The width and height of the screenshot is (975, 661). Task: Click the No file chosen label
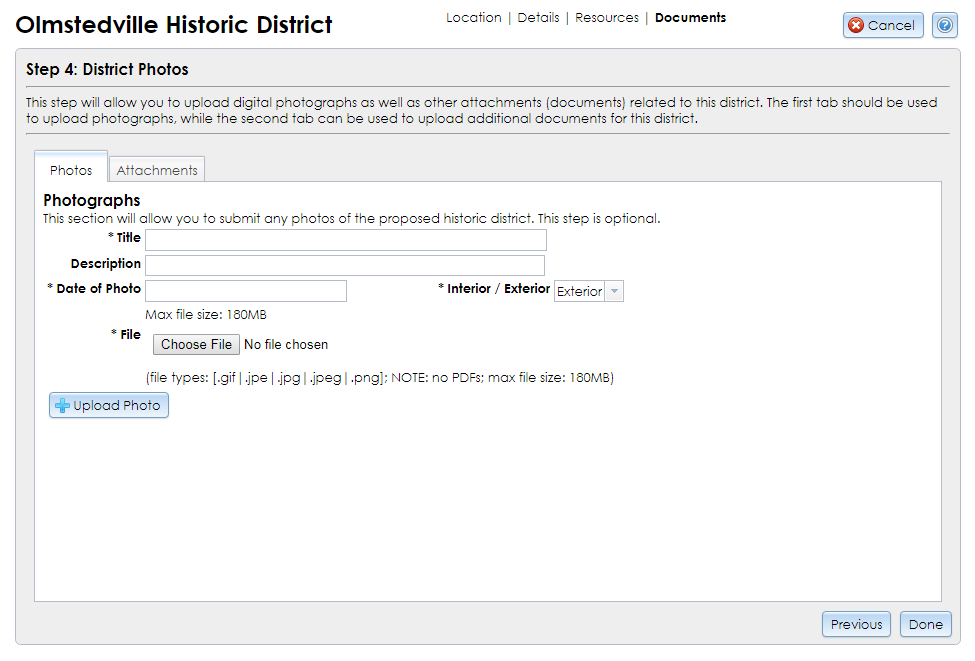click(286, 344)
